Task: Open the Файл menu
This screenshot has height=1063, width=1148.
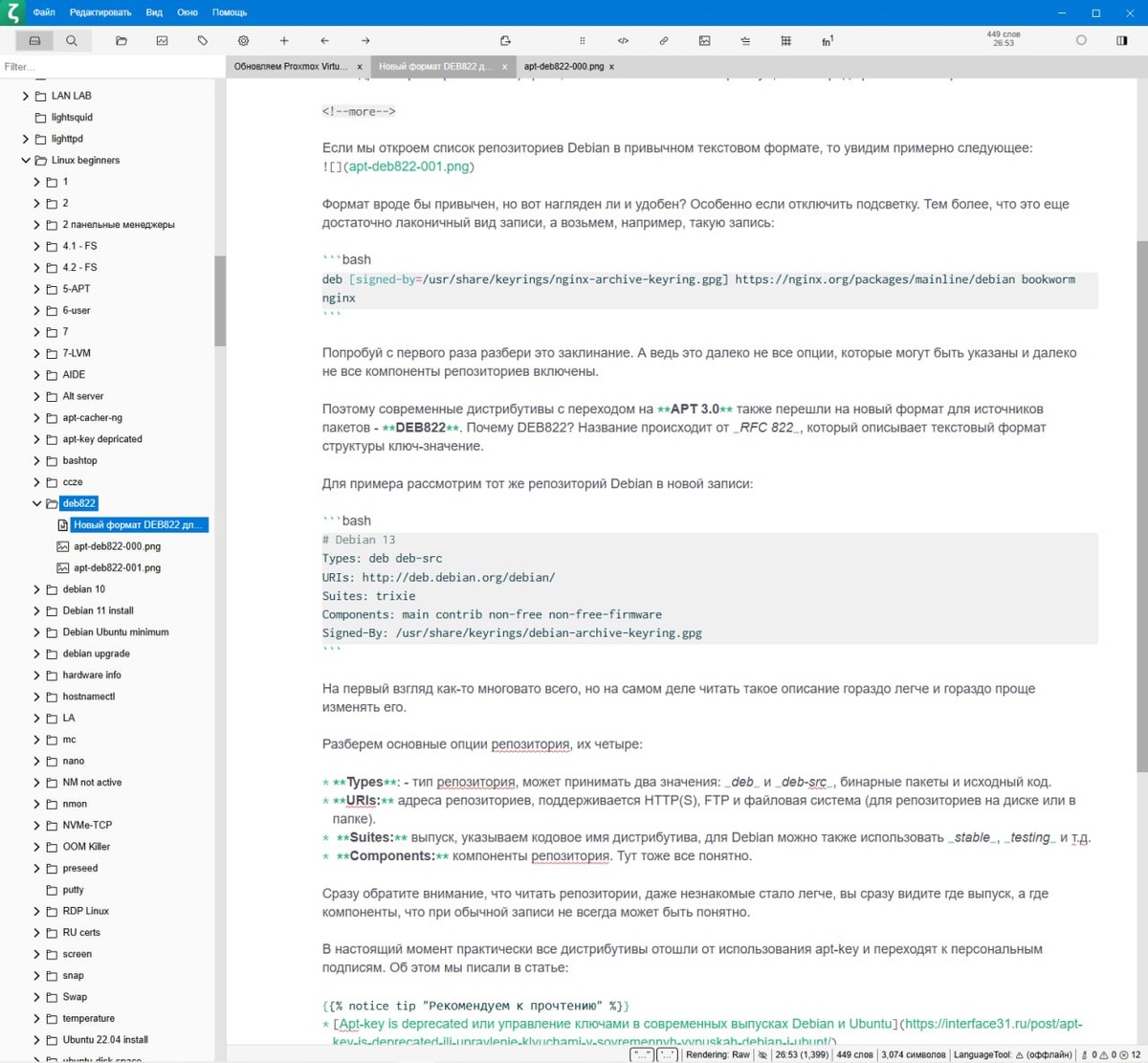Action: [43, 12]
